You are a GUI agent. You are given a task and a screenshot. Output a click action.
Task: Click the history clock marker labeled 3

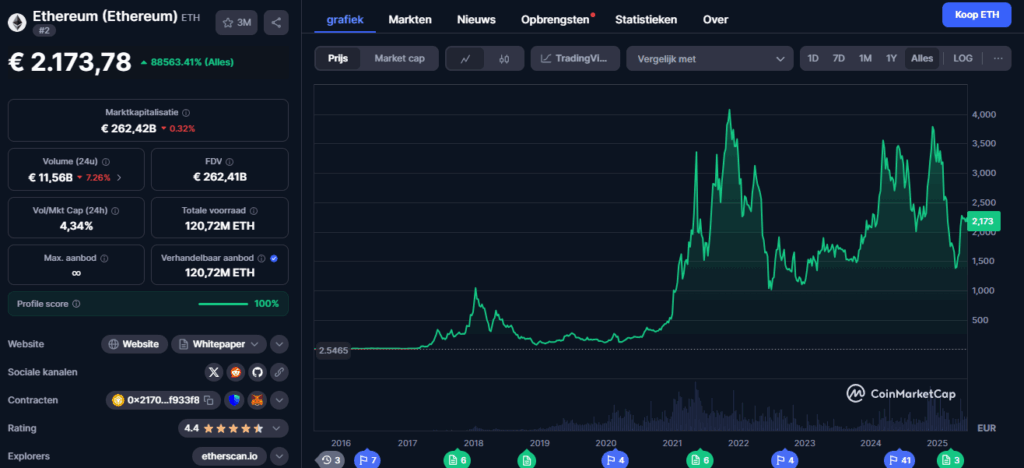[x=331, y=460]
